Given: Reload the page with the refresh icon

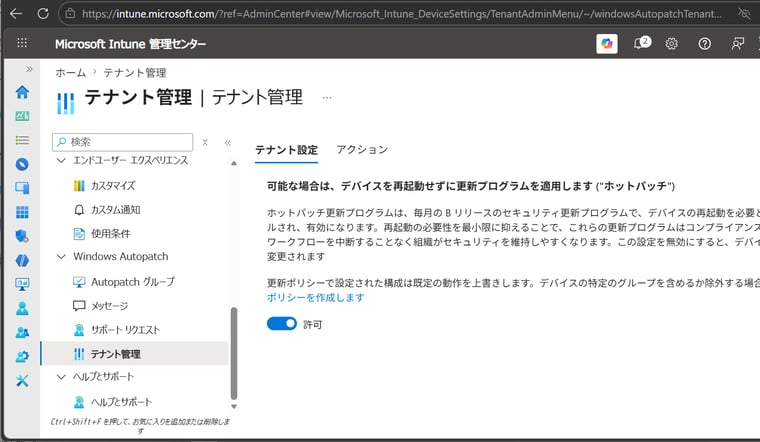Looking at the screenshot, I should pyautogui.click(x=43, y=14).
